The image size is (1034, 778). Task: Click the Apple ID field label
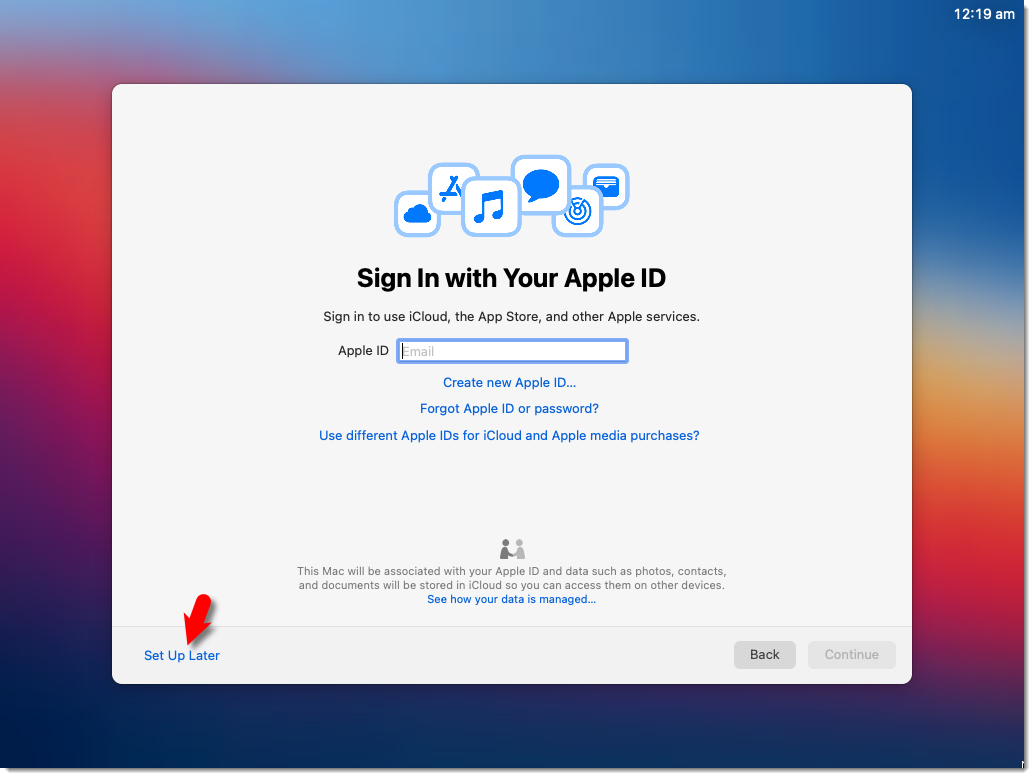point(363,351)
